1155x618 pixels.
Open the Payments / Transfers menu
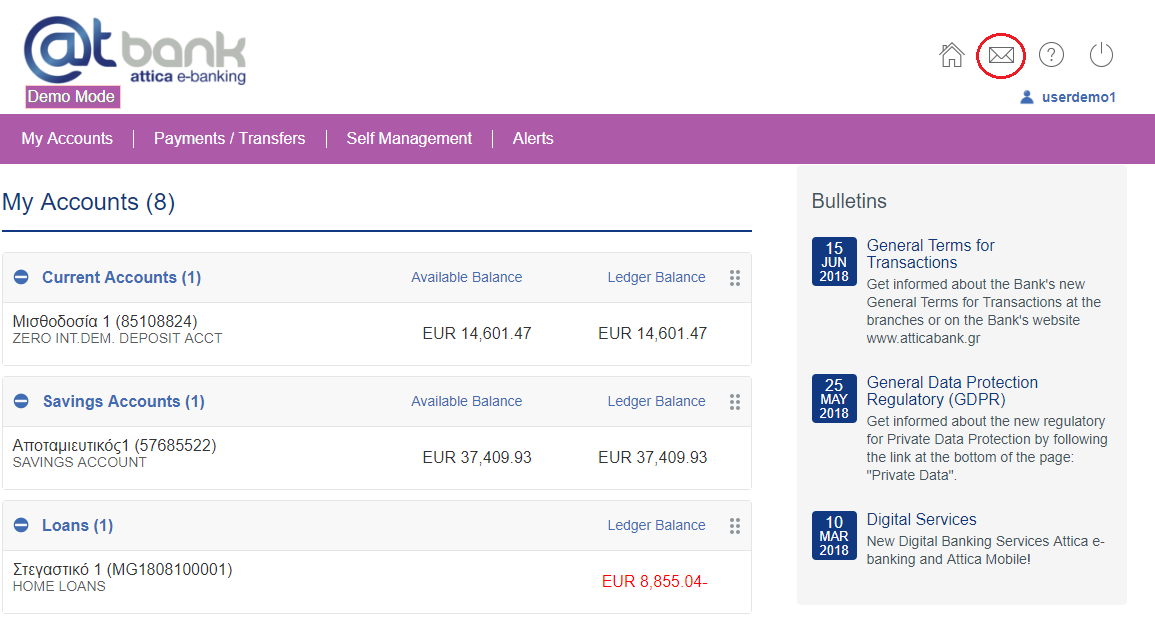point(229,138)
